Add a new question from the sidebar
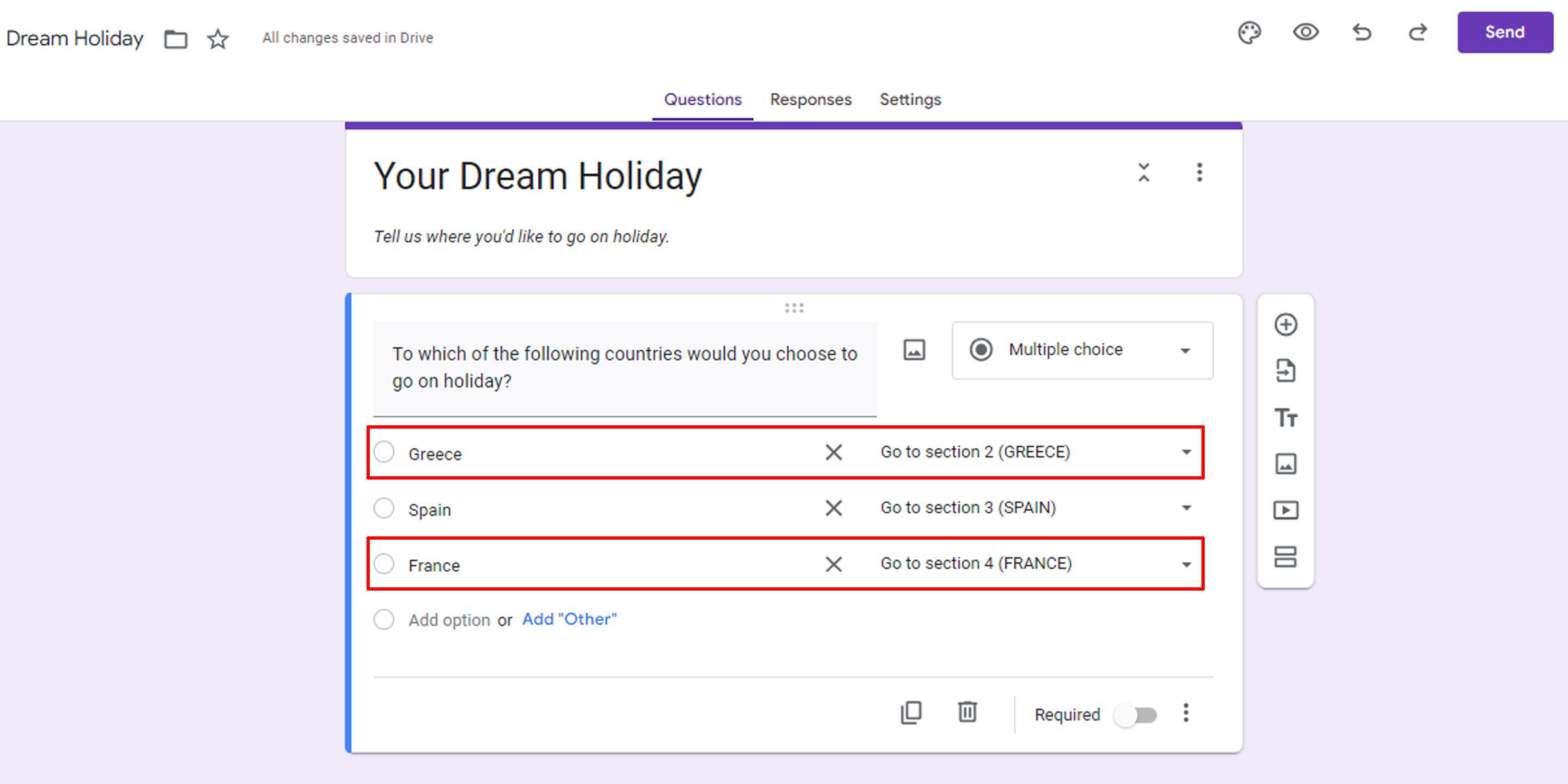This screenshot has height=784, width=1568. (1286, 324)
